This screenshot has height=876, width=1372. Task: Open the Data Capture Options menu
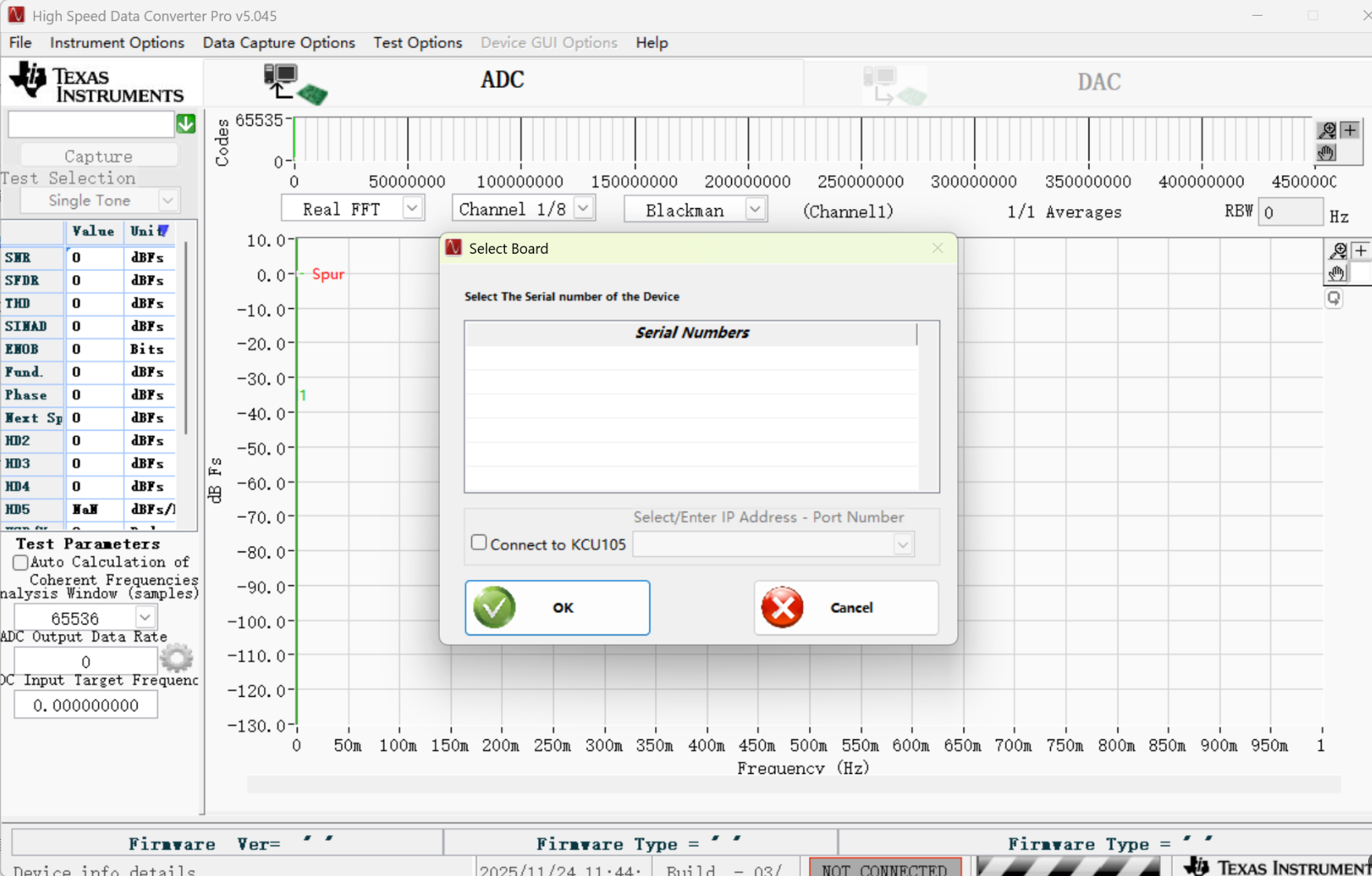(279, 42)
